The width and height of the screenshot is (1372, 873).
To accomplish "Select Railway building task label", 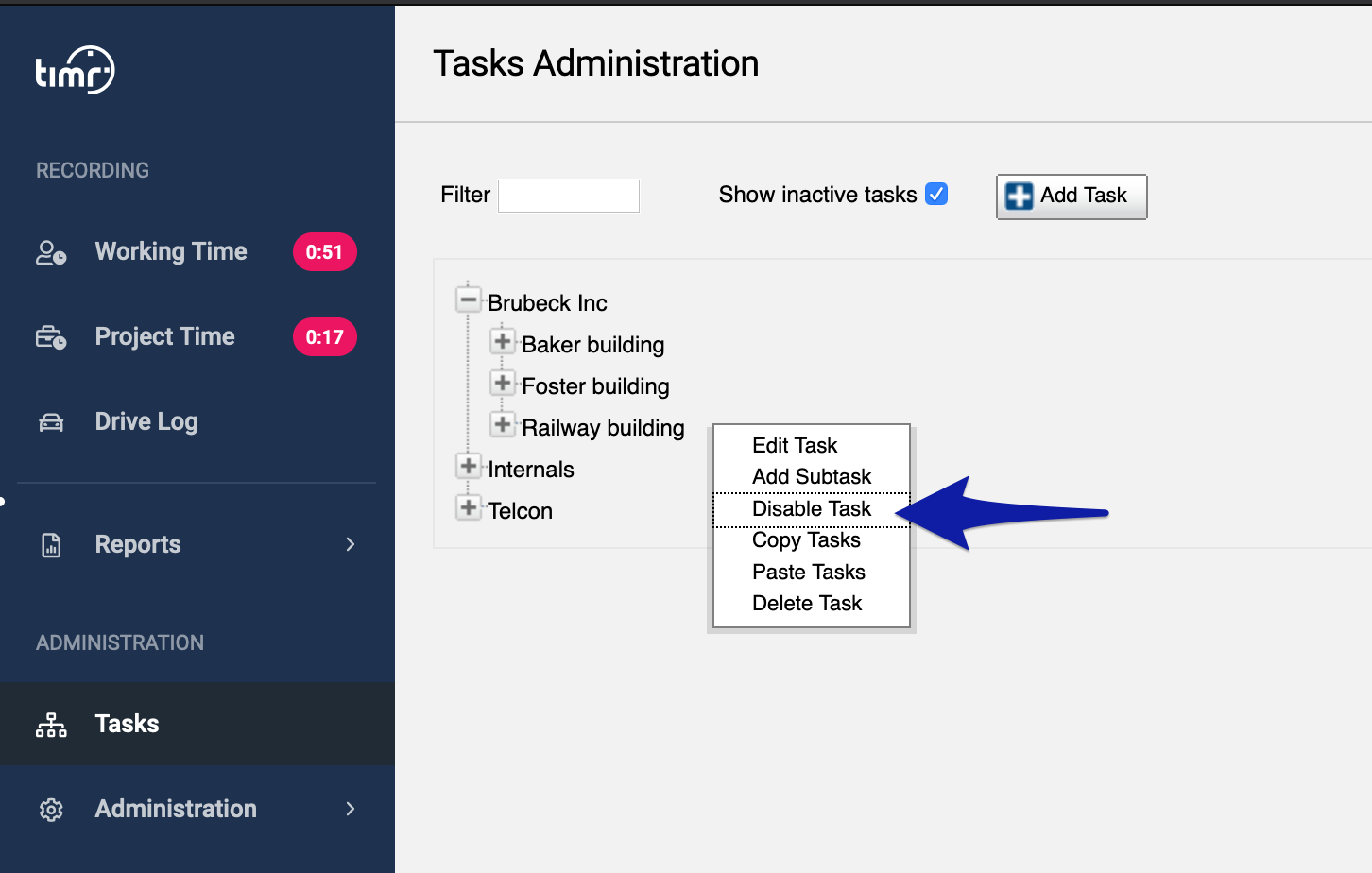I will [x=603, y=428].
